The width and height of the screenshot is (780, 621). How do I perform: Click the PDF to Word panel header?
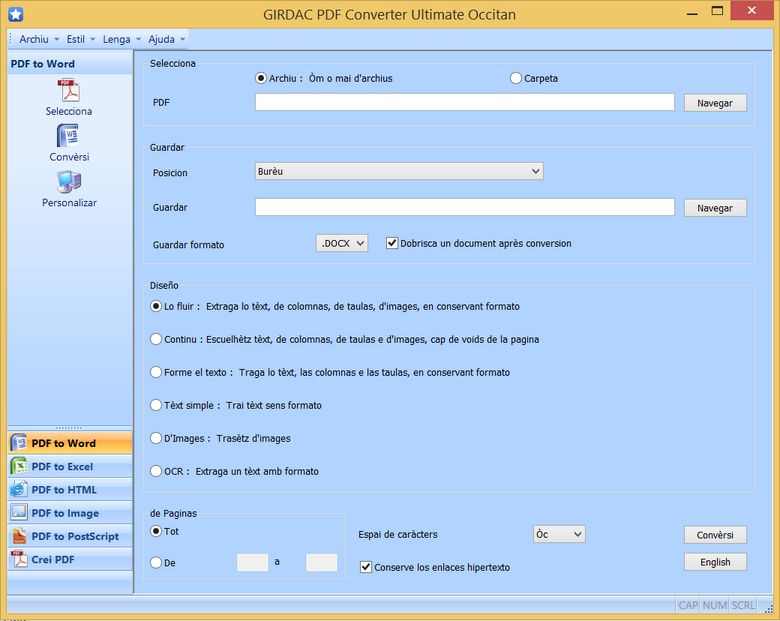click(70, 64)
